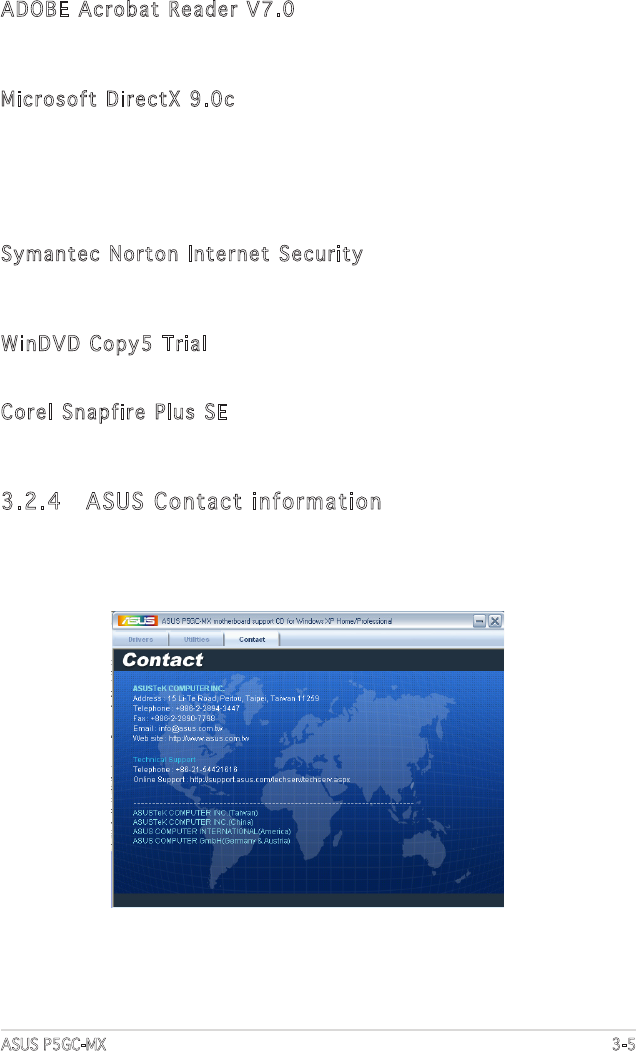Click the 'WinDVD Copy5 Trial' heading
Image resolution: width=636 pixels, height=1051 pixels.
click(103, 344)
